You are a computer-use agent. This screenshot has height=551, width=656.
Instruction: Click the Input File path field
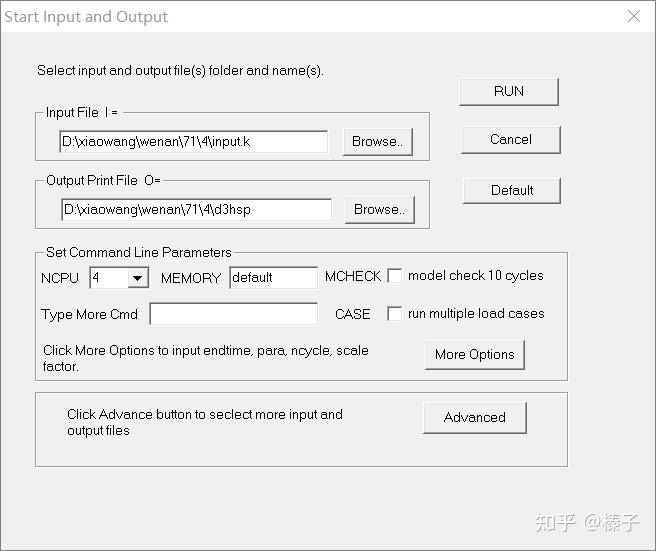194,142
